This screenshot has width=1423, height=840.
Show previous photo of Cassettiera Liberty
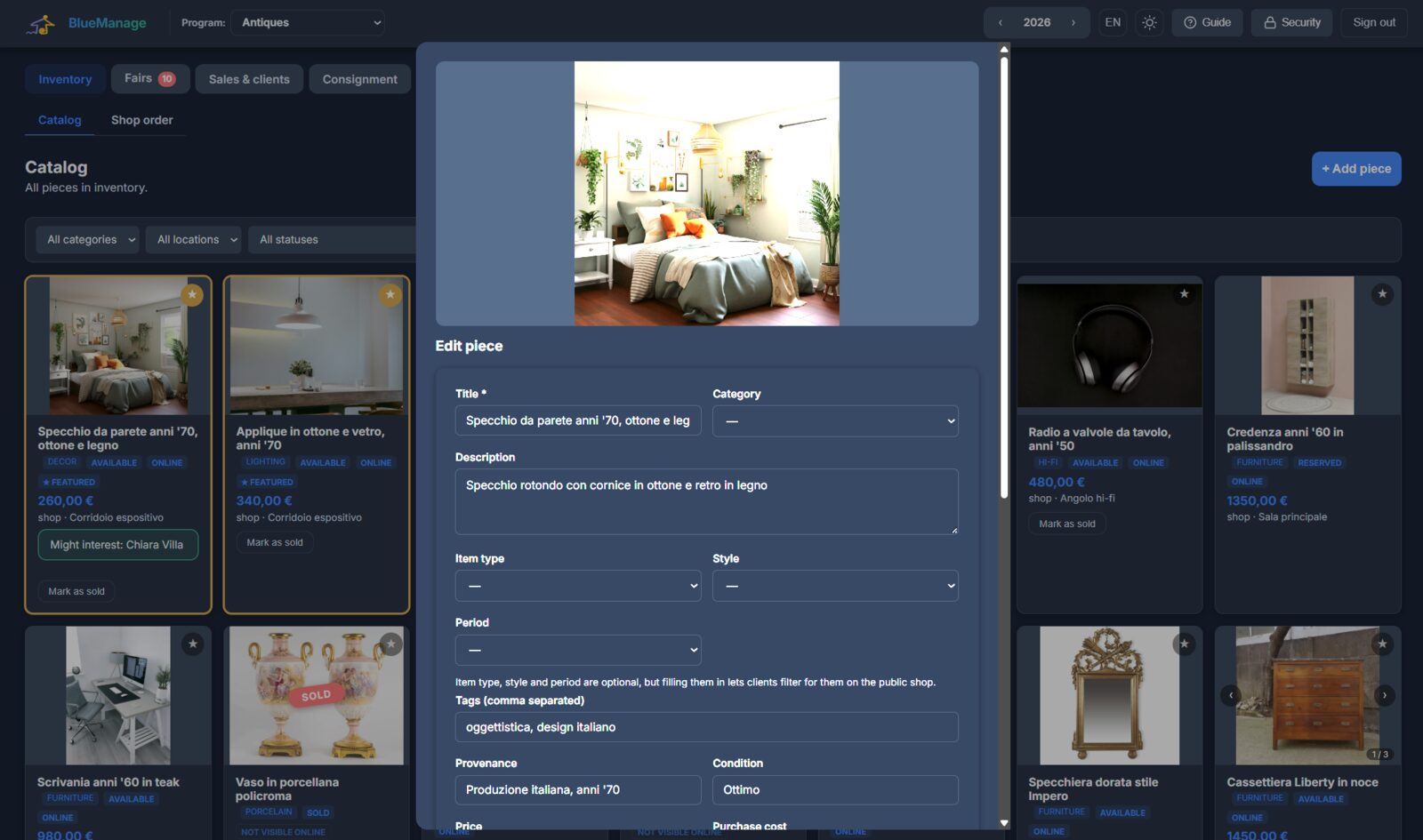[x=1231, y=695]
